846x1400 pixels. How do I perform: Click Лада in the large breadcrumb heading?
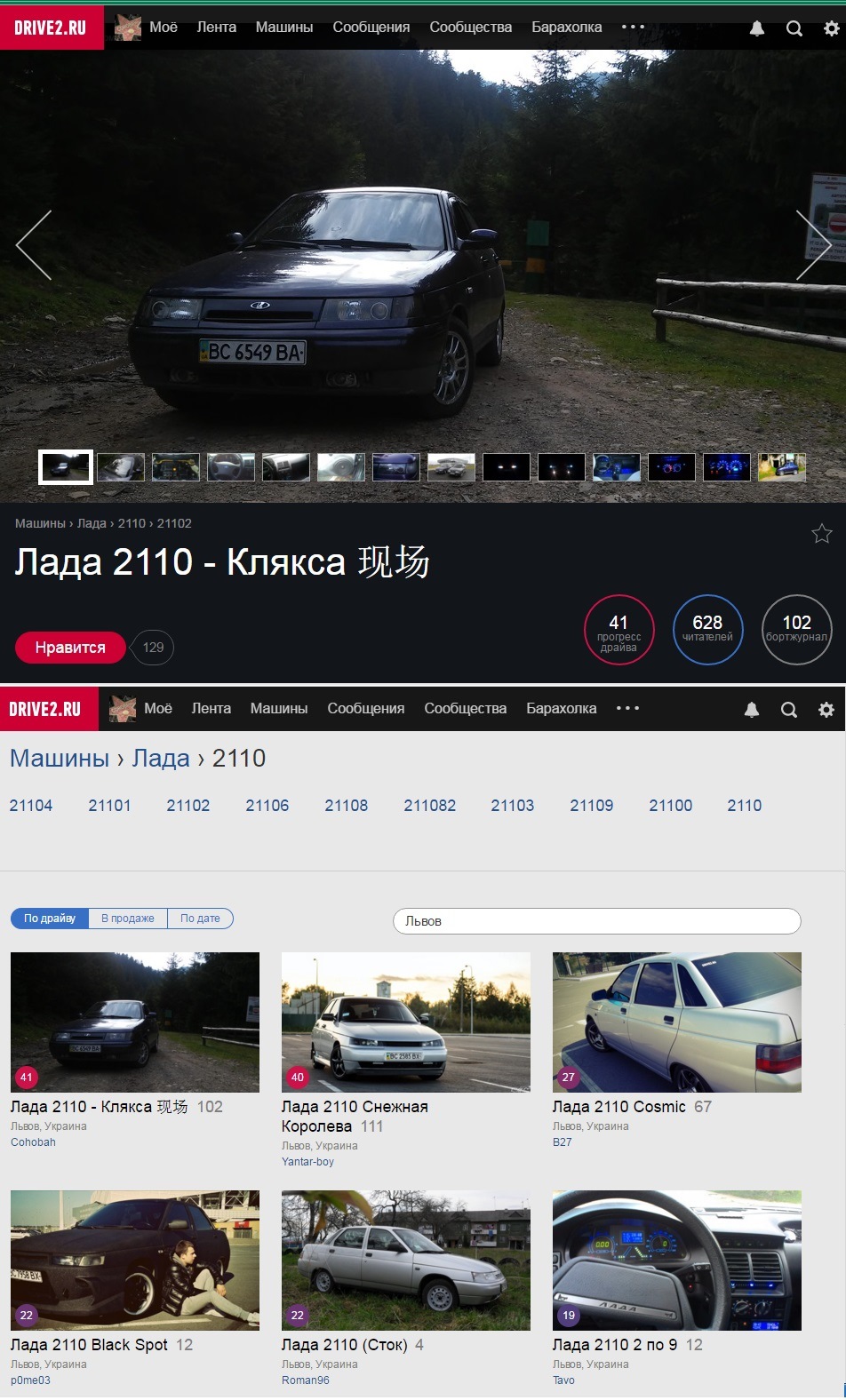[161, 759]
